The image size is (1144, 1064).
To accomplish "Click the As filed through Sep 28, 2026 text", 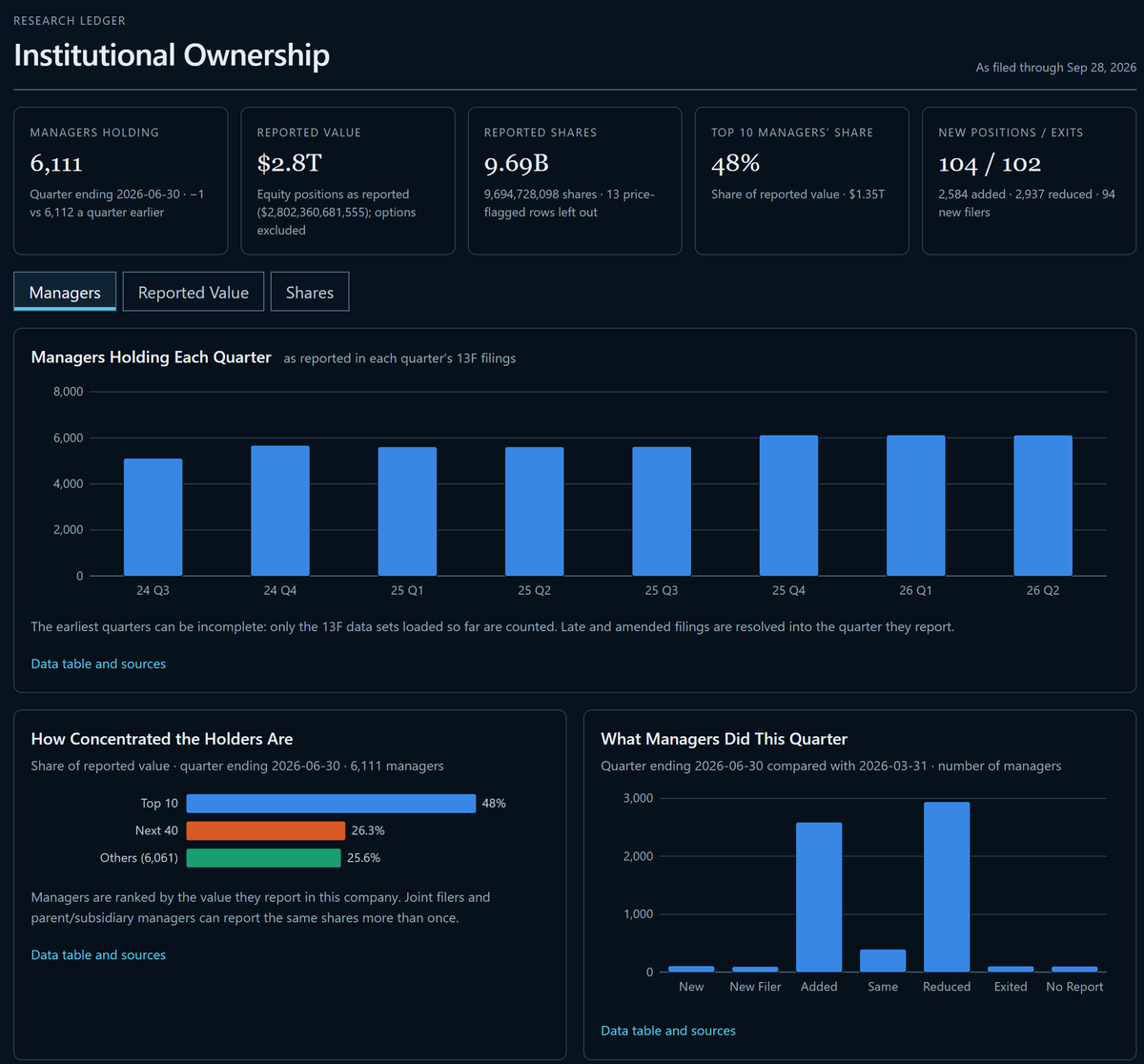I will [x=1056, y=68].
